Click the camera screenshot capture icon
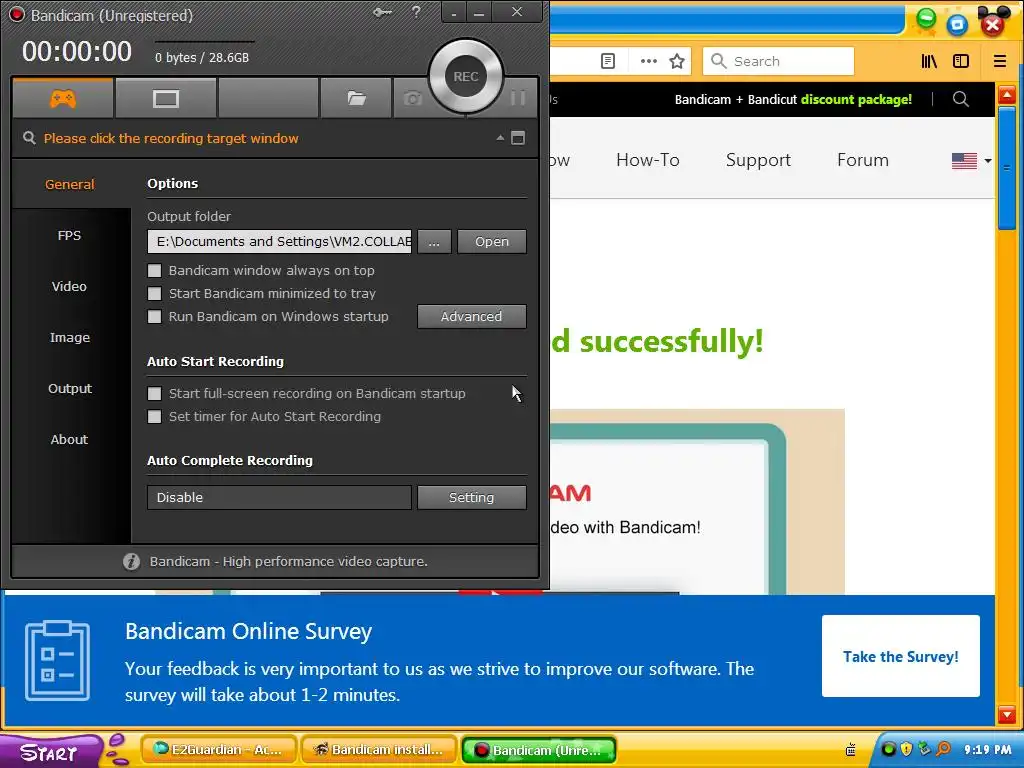This screenshot has width=1024, height=768. 413,99
